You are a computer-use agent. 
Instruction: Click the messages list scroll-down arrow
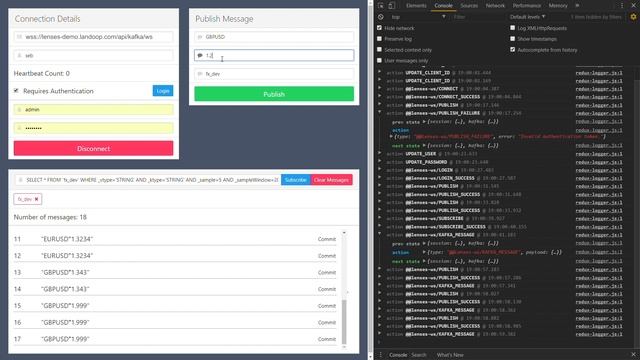(344, 347)
